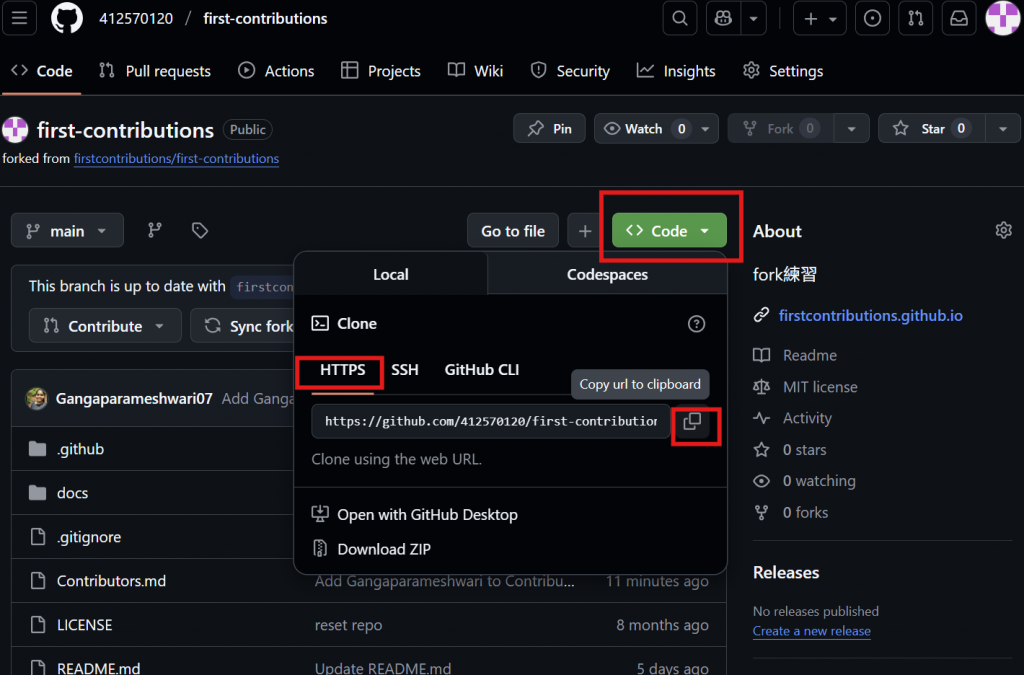Screen dimensions: 1024x675
Task: Open the create new plus menu
Action: 820,18
